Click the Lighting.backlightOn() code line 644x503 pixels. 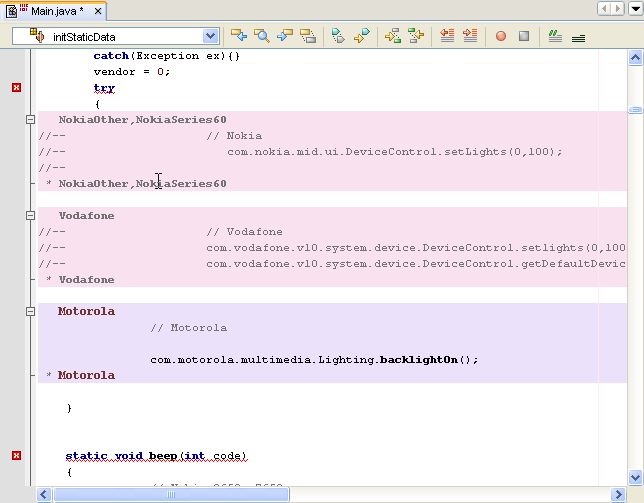point(314,360)
